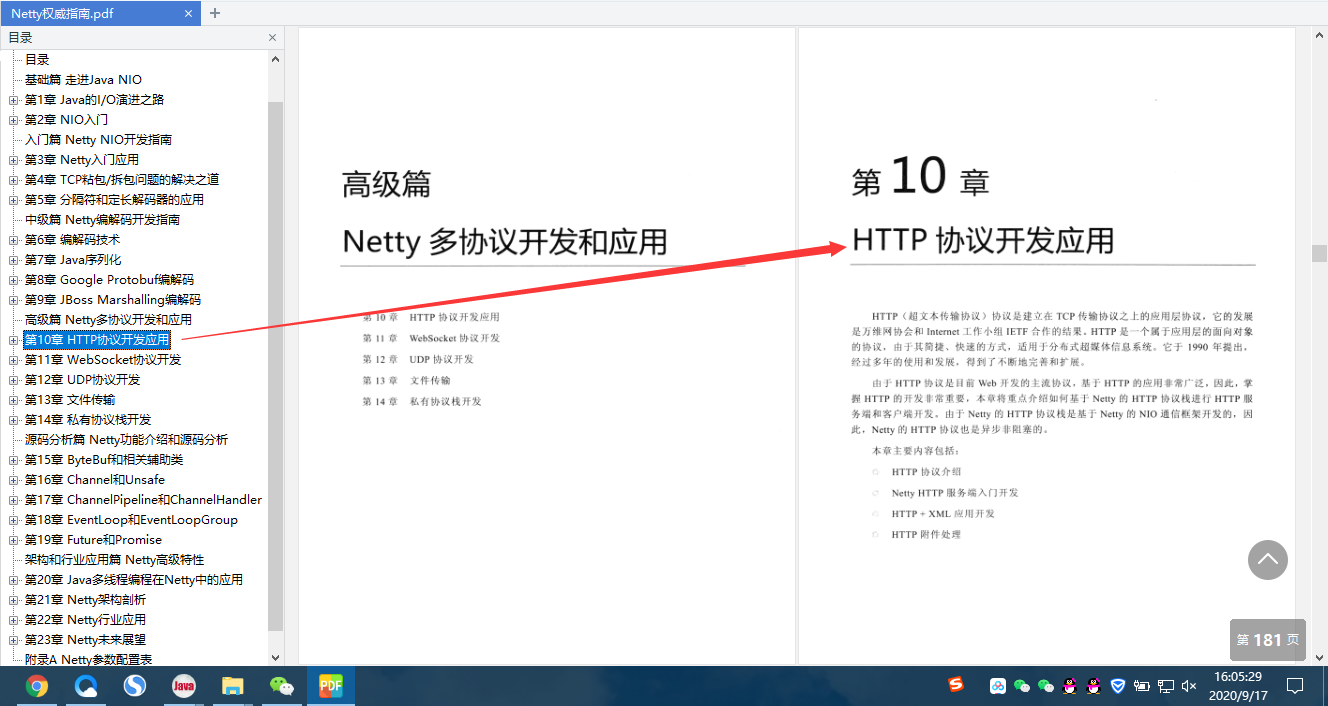The height and width of the screenshot is (706, 1328).
Task: Select bookmark 第18章 EventLoop和EventLoopGroup
Action: click(x=131, y=520)
